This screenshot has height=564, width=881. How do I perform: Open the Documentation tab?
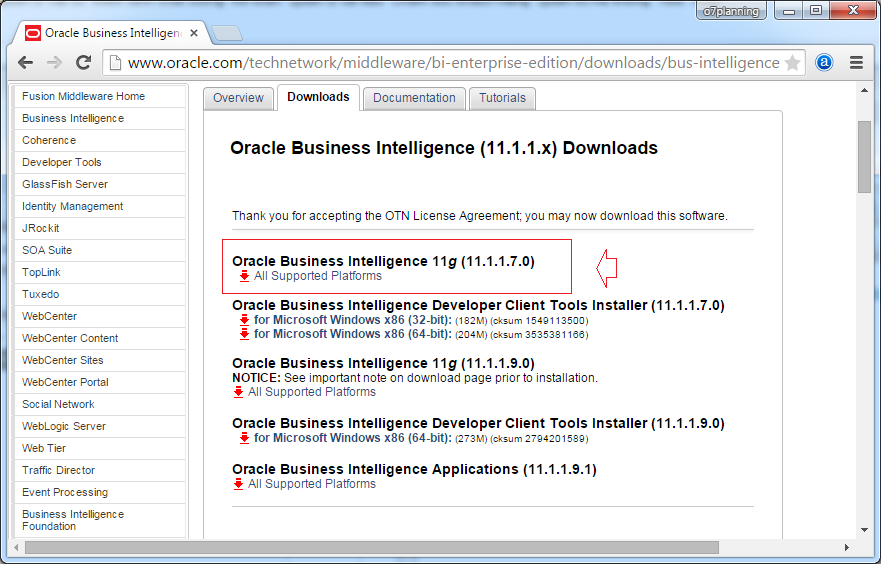coord(414,98)
